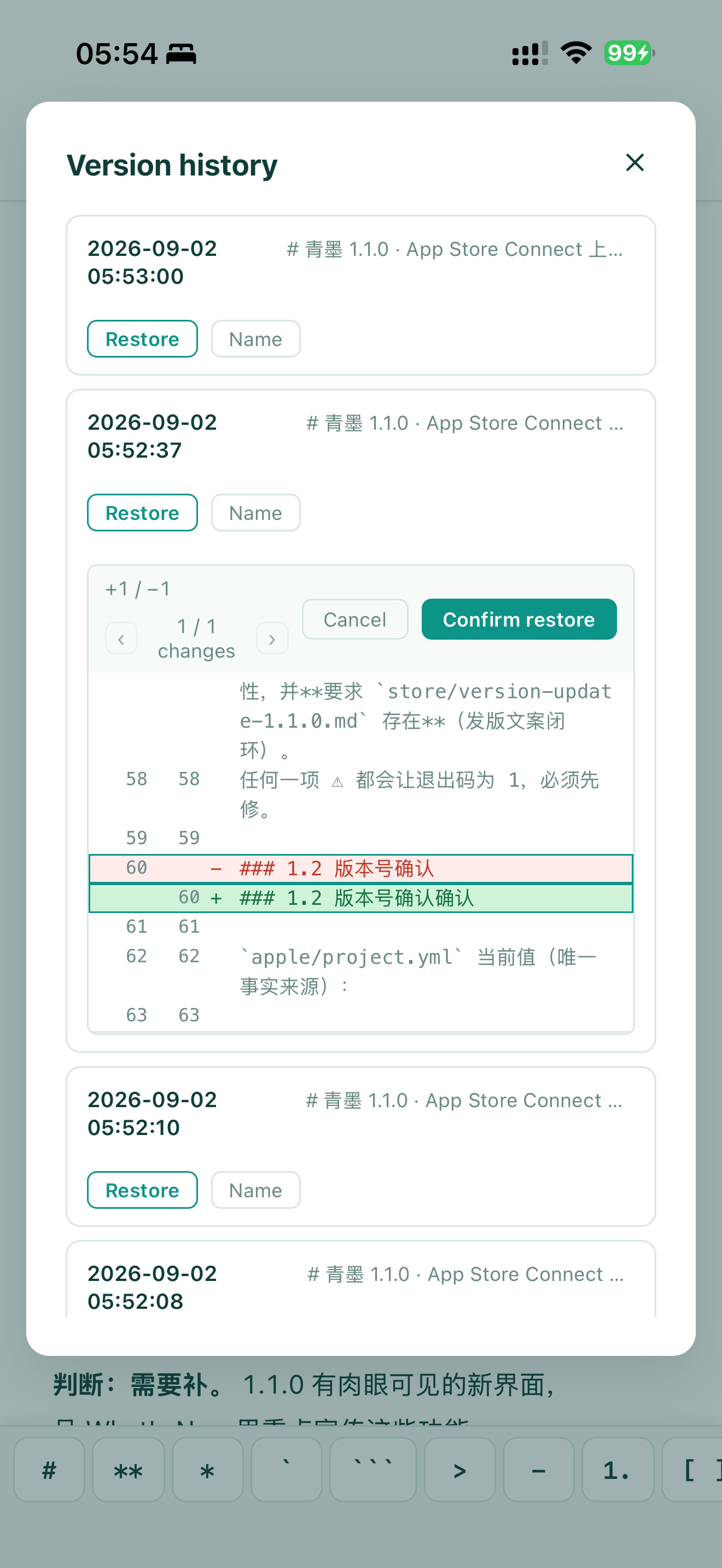Select the 2026-09-02 05:52:37 timestamp

click(x=152, y=436)
